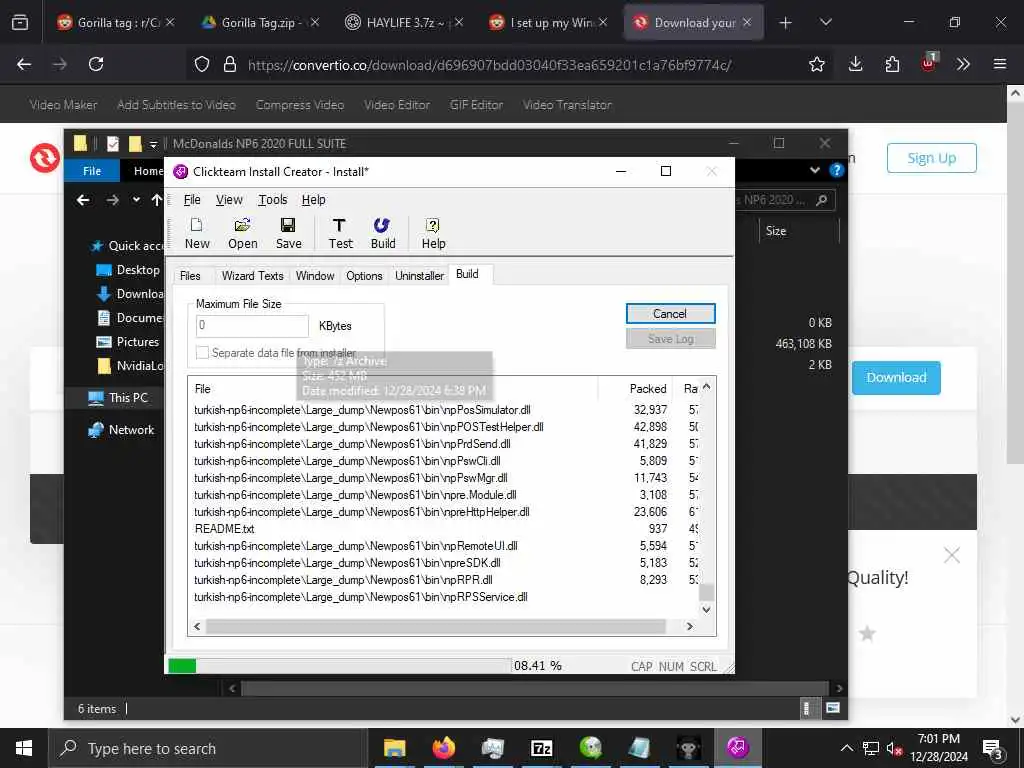The height and width of the screenshot is (768, 1024).
Task: Cancel the build process
Action: pos(670,313)
